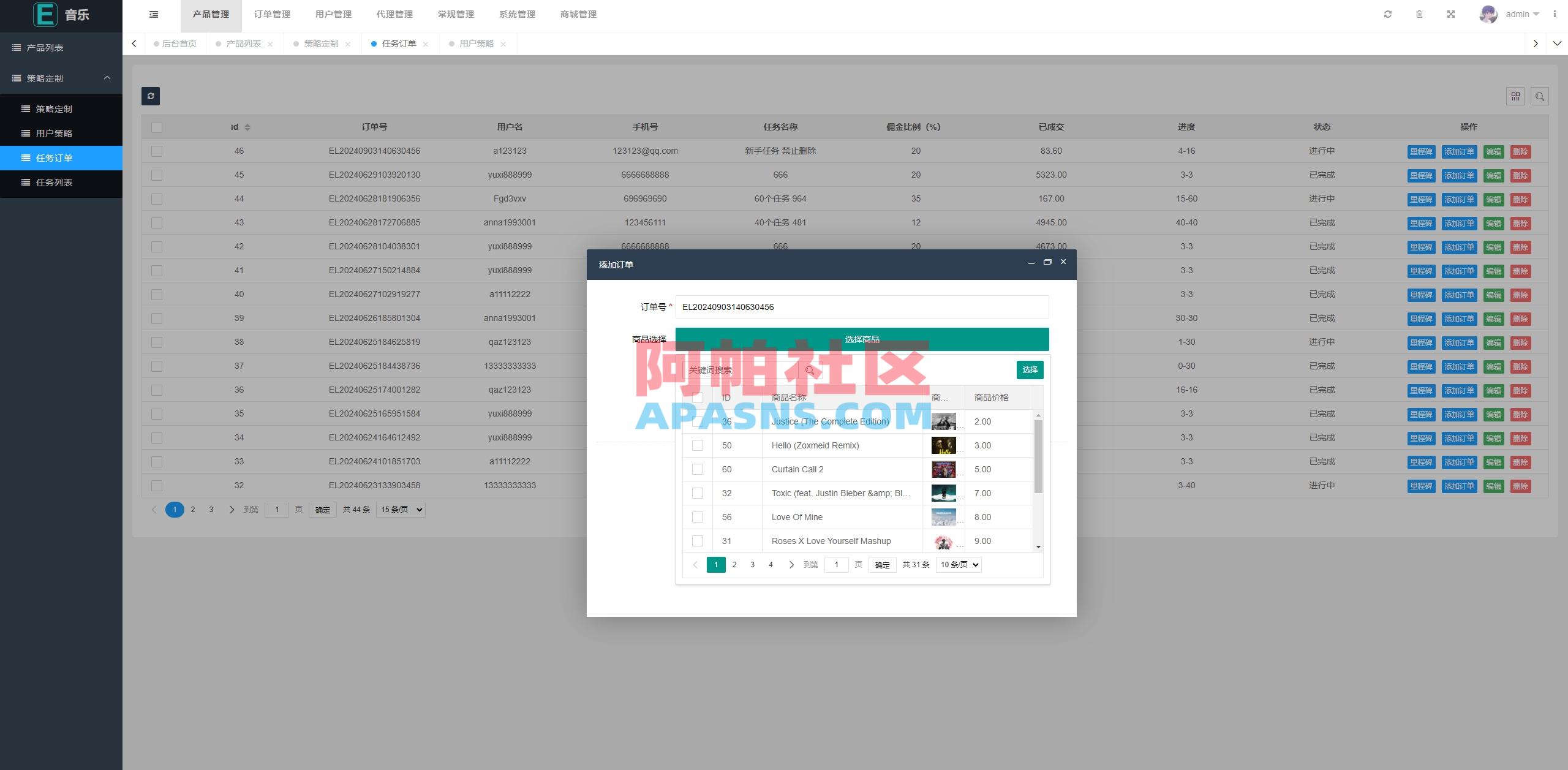Open the 15条/页 page-size dropdown
This screenshot has height=770, width=1568.
click(399, 509)
